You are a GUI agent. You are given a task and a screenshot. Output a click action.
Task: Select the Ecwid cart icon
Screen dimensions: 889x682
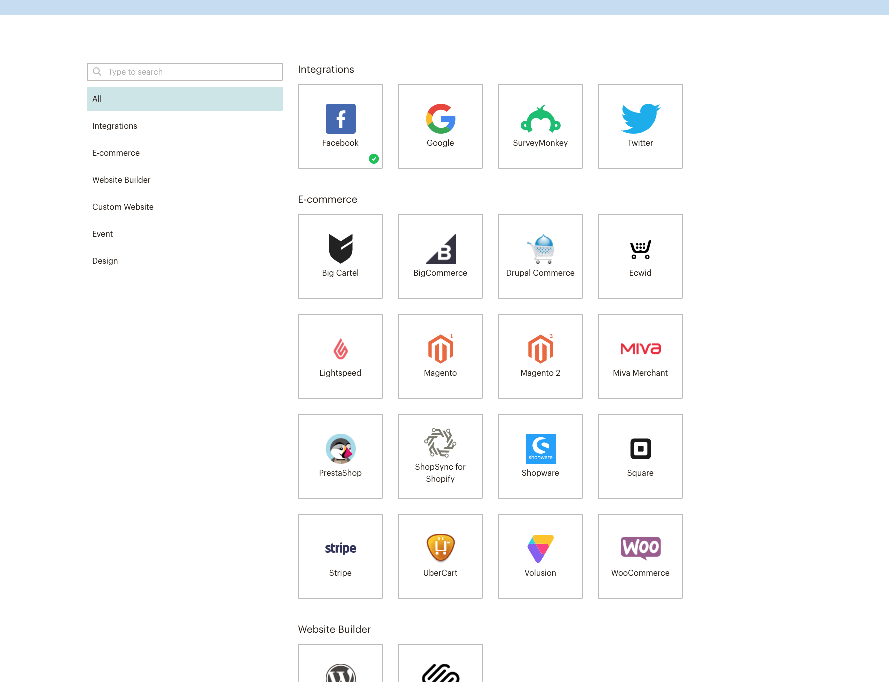[640, 249]
